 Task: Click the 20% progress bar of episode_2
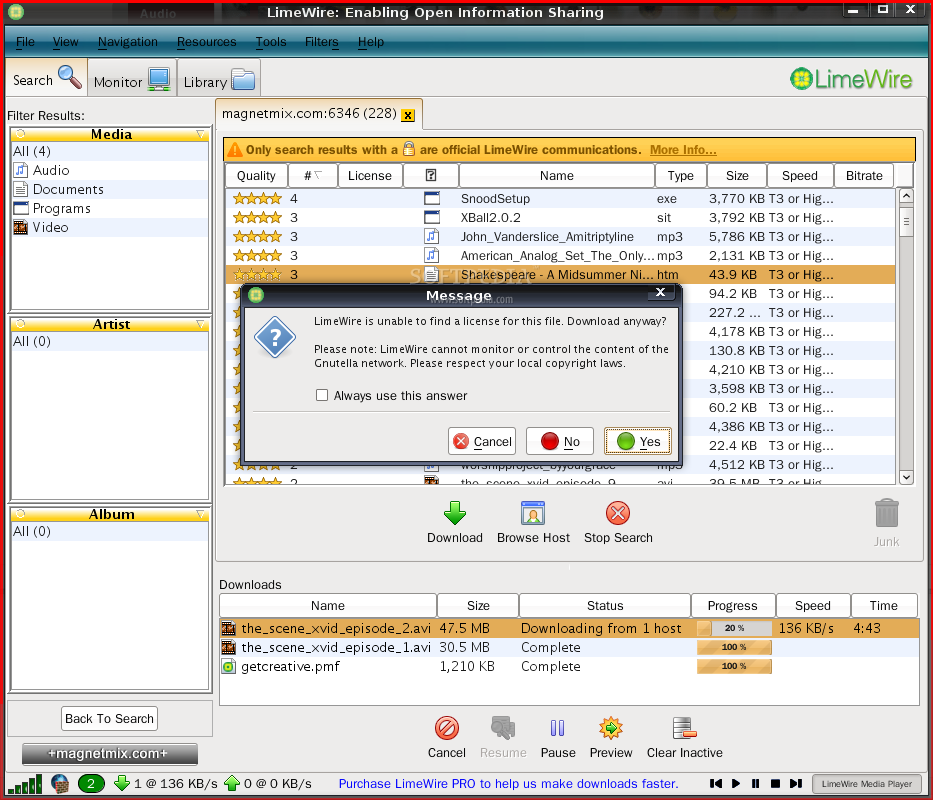click(x=734, y=628)
